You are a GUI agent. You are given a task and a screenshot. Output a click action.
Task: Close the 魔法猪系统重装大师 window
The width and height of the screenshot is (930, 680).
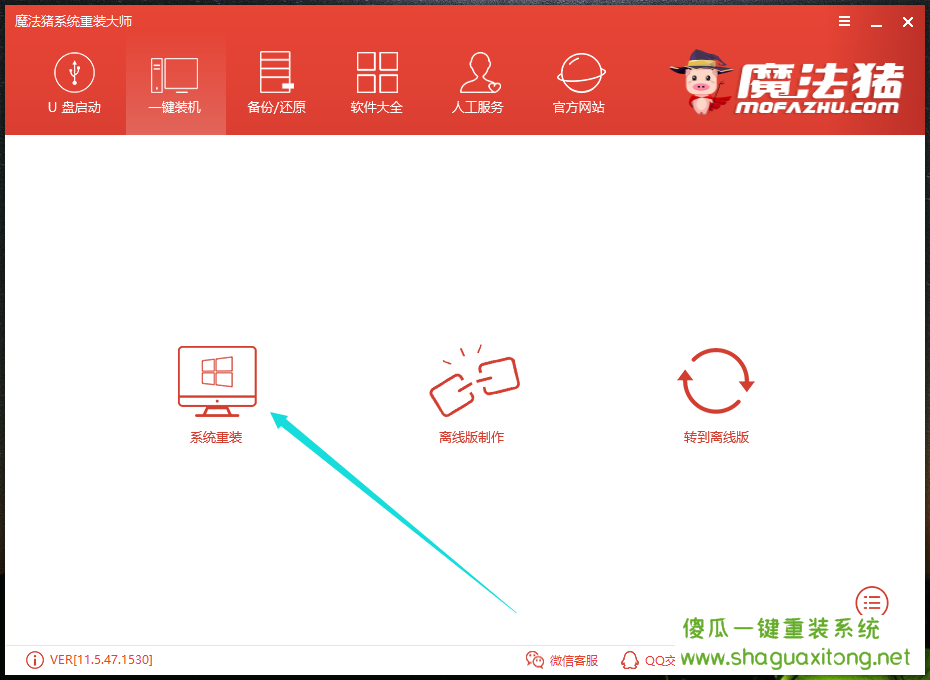coord(907,22)
